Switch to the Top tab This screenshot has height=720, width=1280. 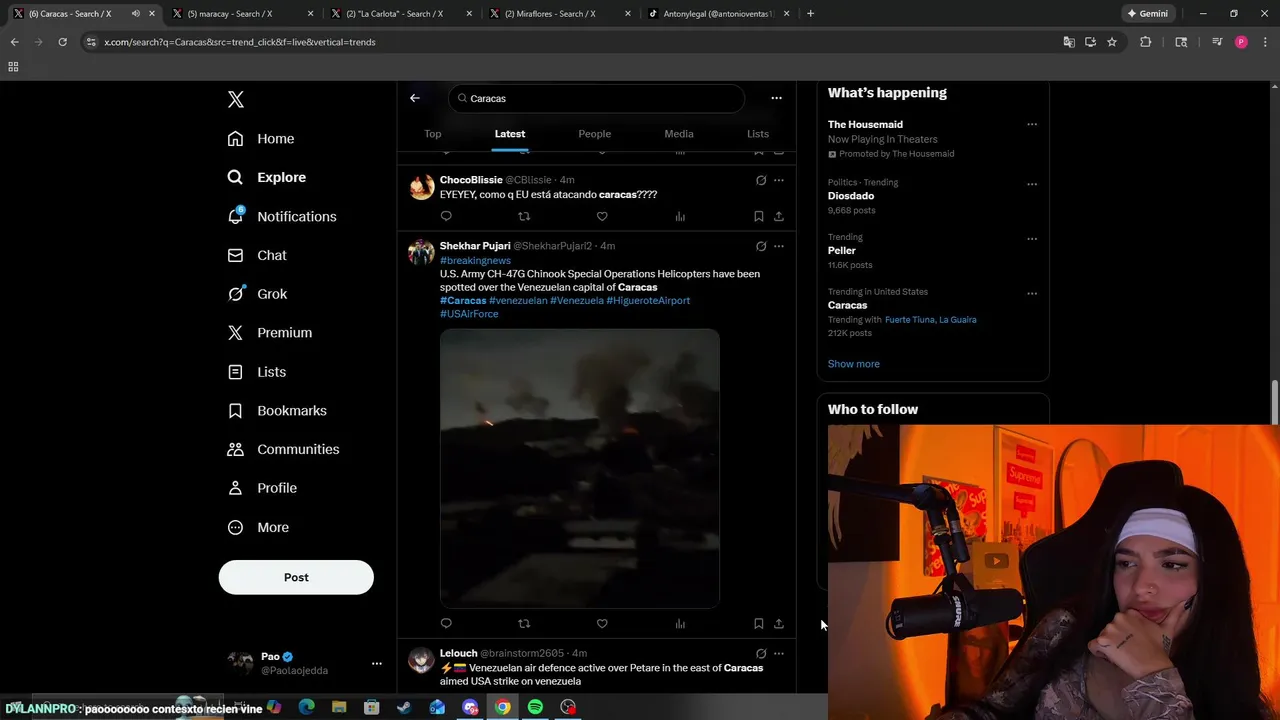433,133
